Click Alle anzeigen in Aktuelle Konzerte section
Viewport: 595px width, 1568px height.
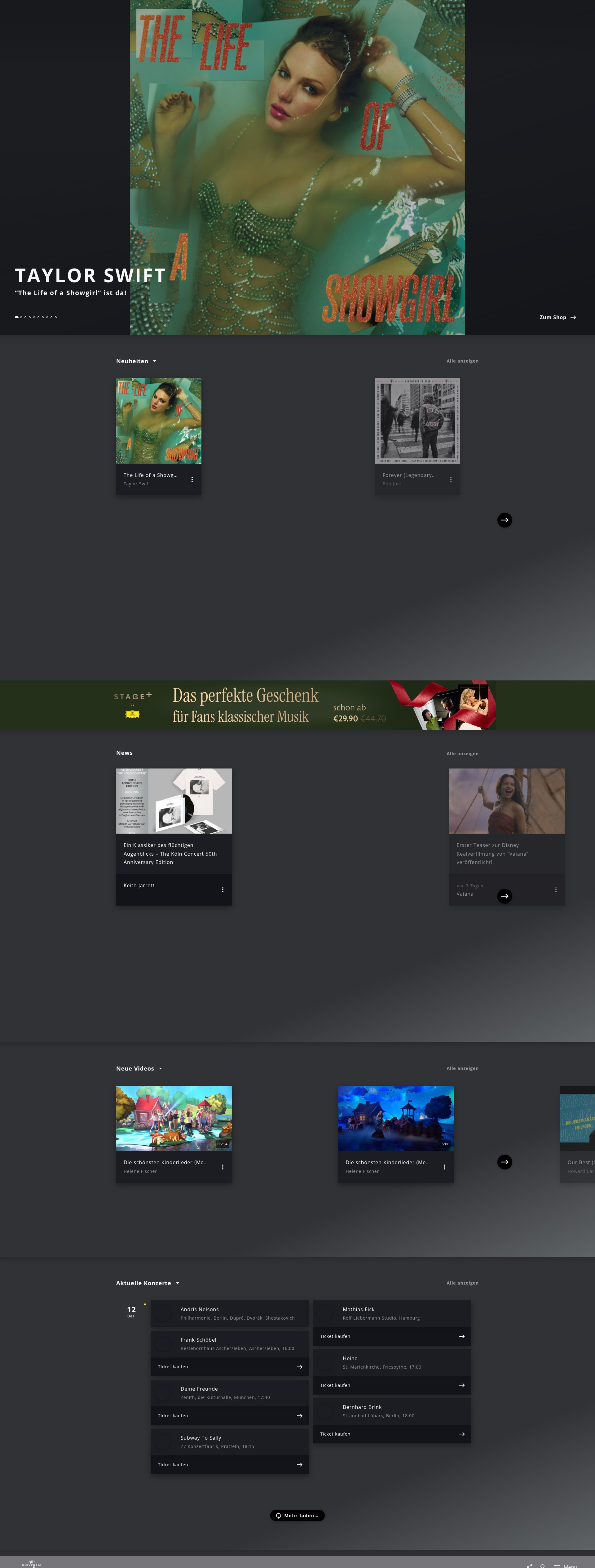(462, 1283)
